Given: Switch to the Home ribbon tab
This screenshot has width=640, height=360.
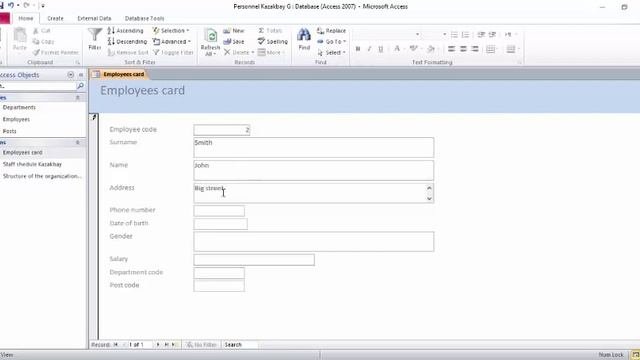Looking at the screenshot, I should (x=26, y=18).
